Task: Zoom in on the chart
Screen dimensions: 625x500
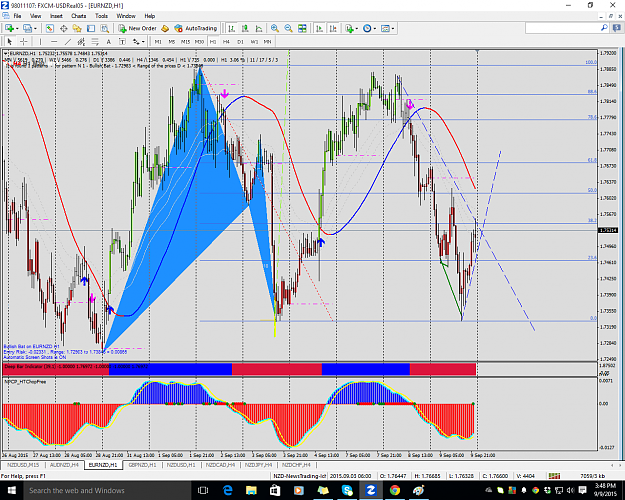Action: [x=275, y=28]
